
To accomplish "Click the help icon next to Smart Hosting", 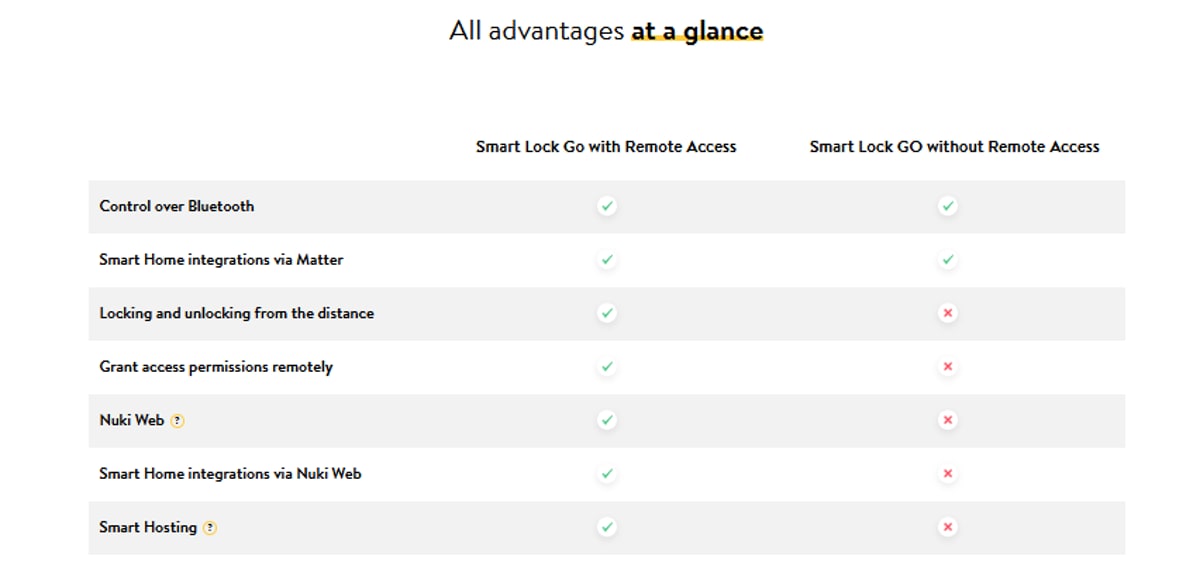I will (x=209, y=528).
